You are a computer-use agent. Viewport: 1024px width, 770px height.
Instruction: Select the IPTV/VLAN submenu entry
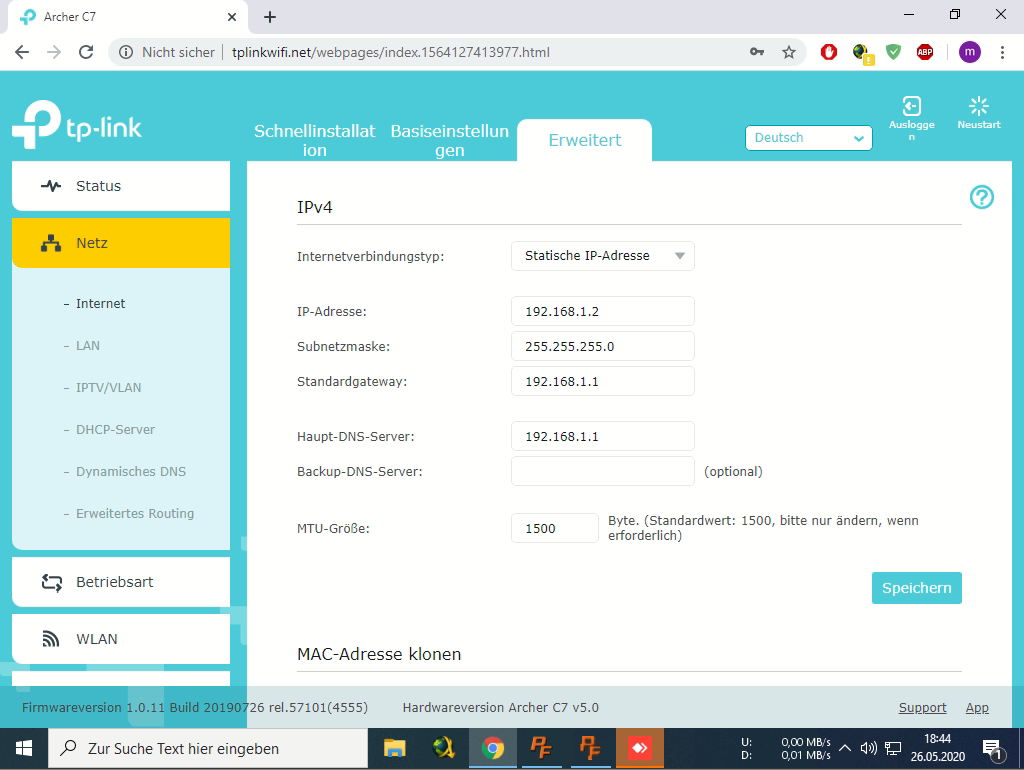point(108,387)
